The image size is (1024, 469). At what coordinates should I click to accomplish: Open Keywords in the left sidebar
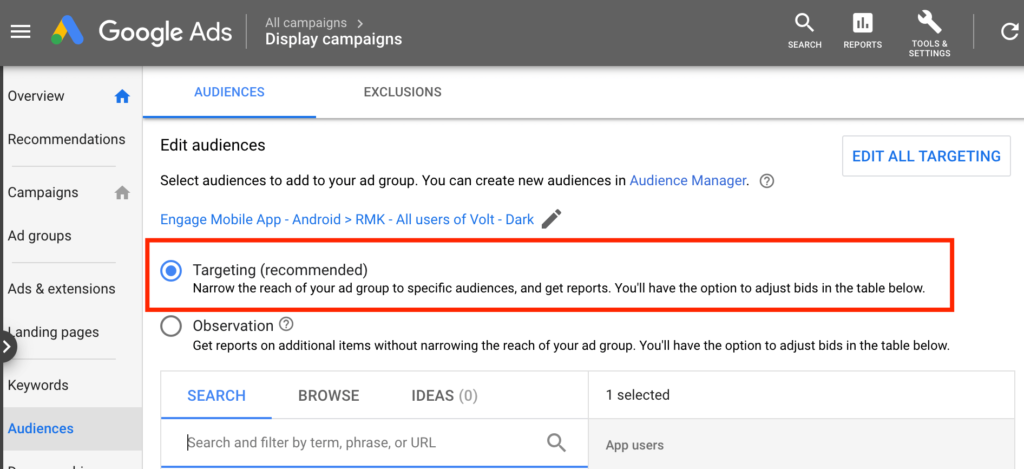pyautogui.click(x=38, y=385)
